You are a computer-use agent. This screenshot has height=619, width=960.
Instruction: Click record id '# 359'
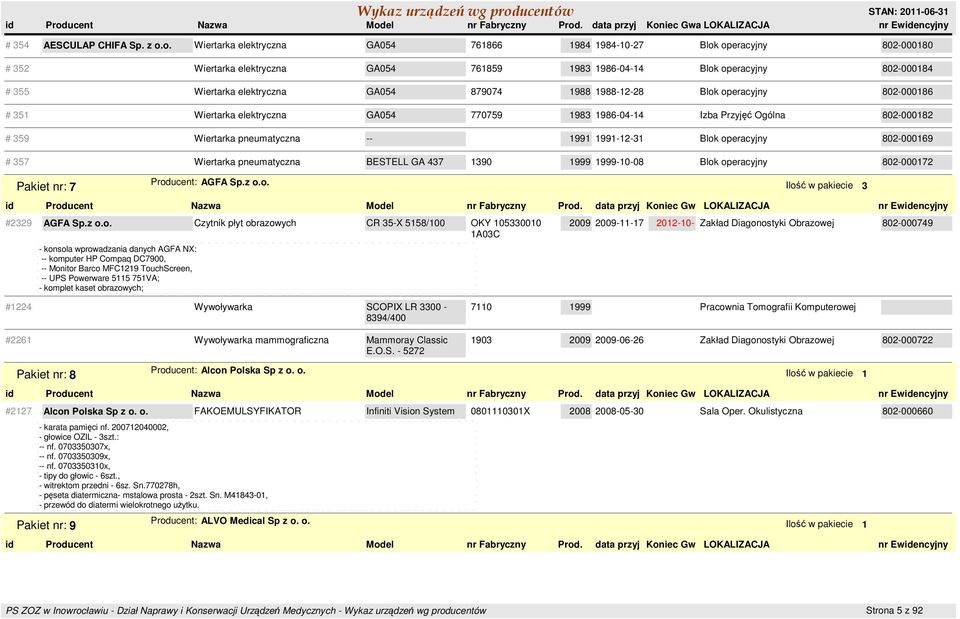pyautogui.click(x=17, y=138)
